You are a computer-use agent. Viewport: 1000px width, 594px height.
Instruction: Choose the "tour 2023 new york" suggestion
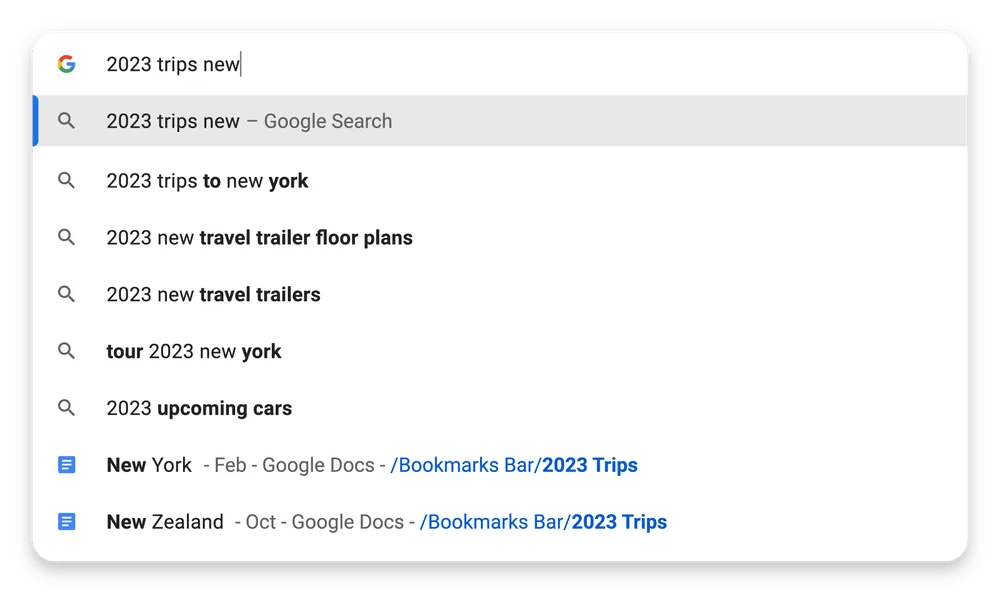193,351
